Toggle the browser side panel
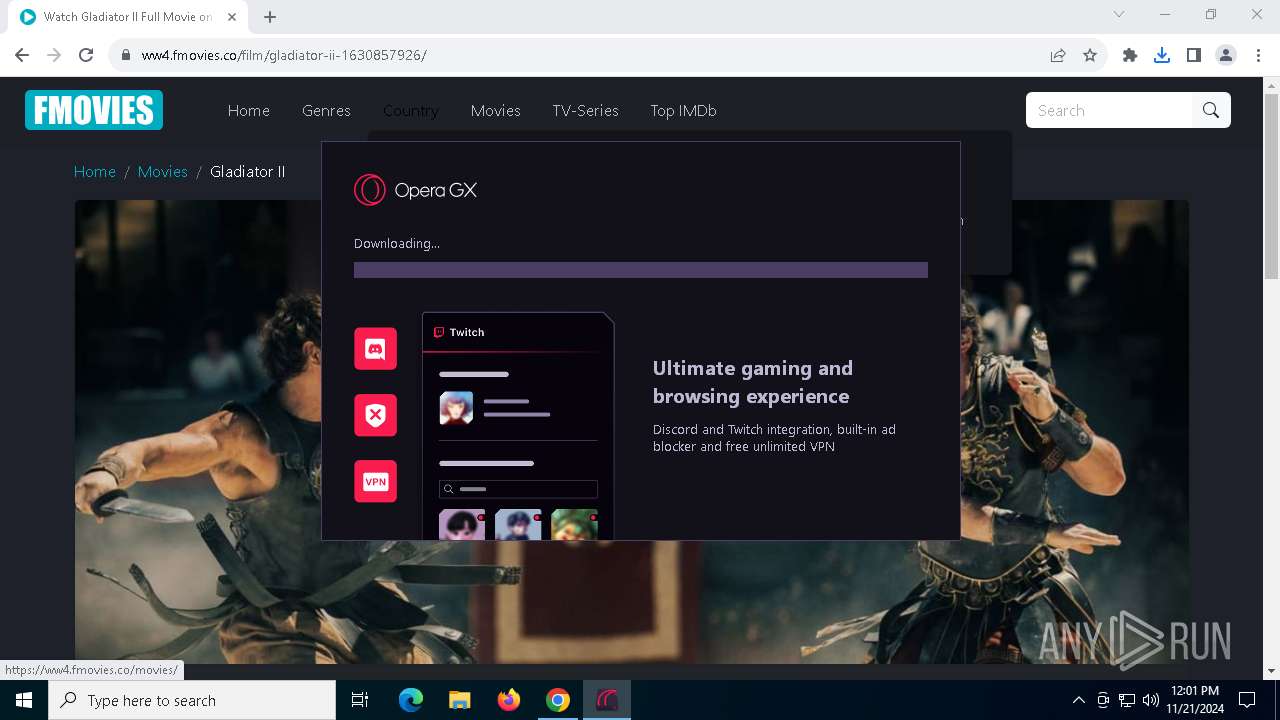This screenshot has height=720, width=1280. [x=1194, y=55]
